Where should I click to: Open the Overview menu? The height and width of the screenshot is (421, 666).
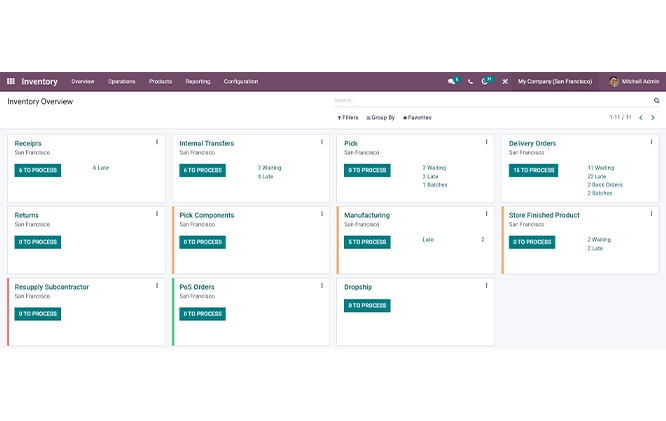point(83,82)
